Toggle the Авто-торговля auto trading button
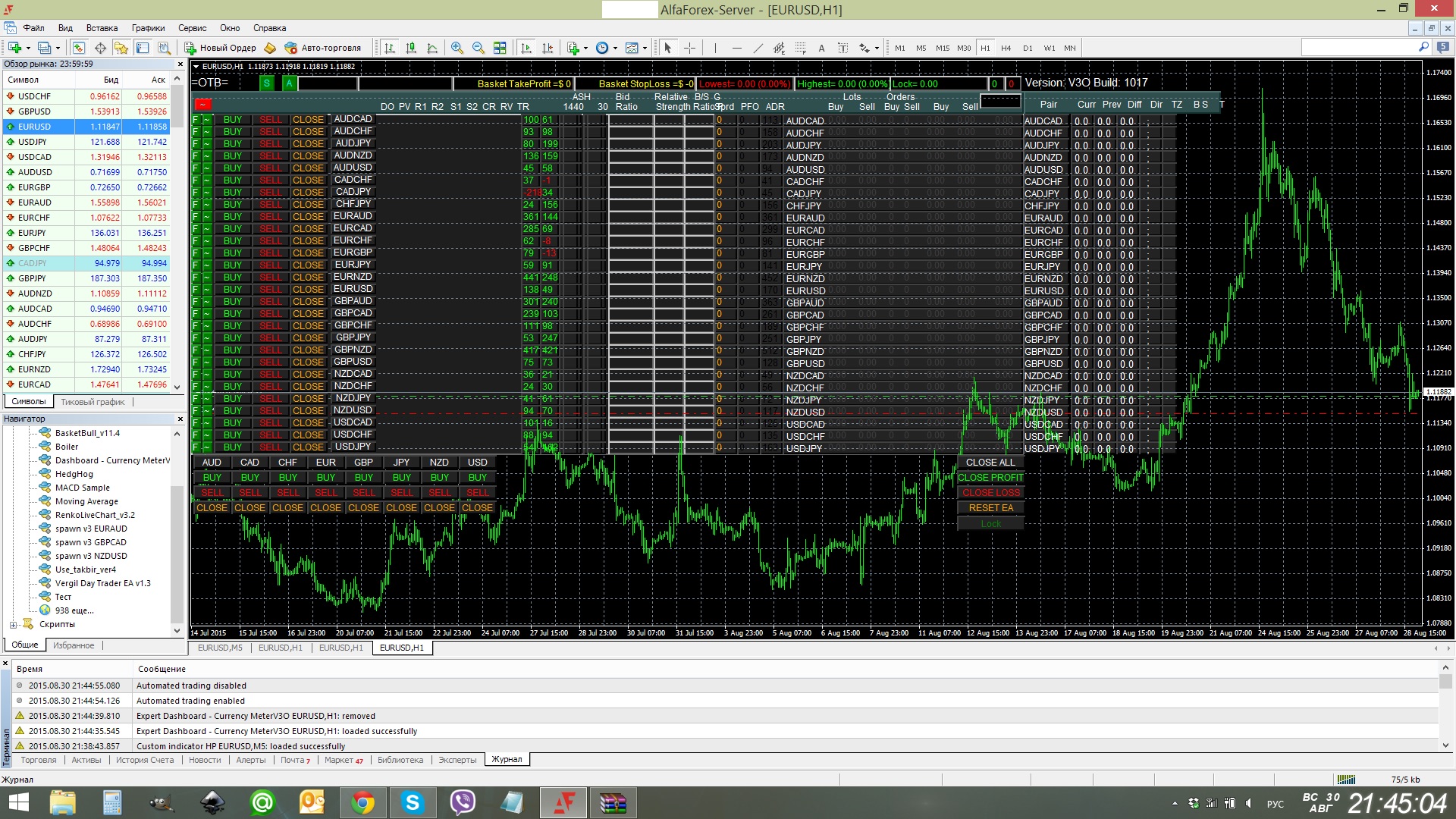Image resolution: width=1456 pixels, height=819 pixels. coord(323,48)
